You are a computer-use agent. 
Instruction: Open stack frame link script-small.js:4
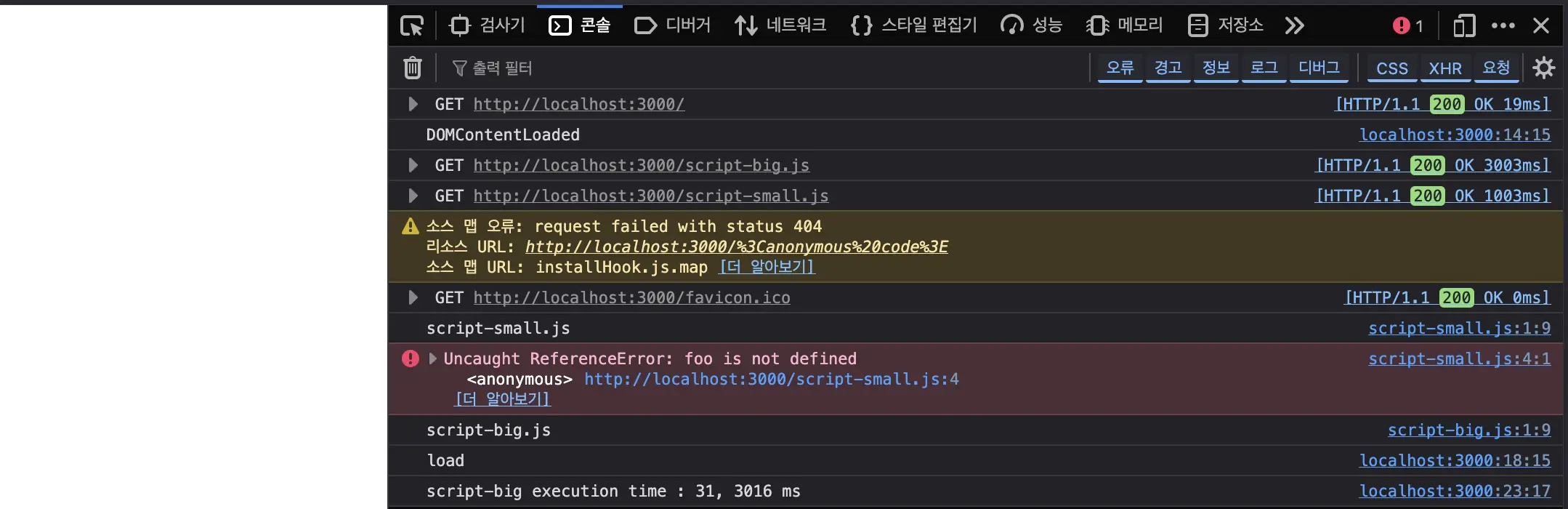point(772,379)
